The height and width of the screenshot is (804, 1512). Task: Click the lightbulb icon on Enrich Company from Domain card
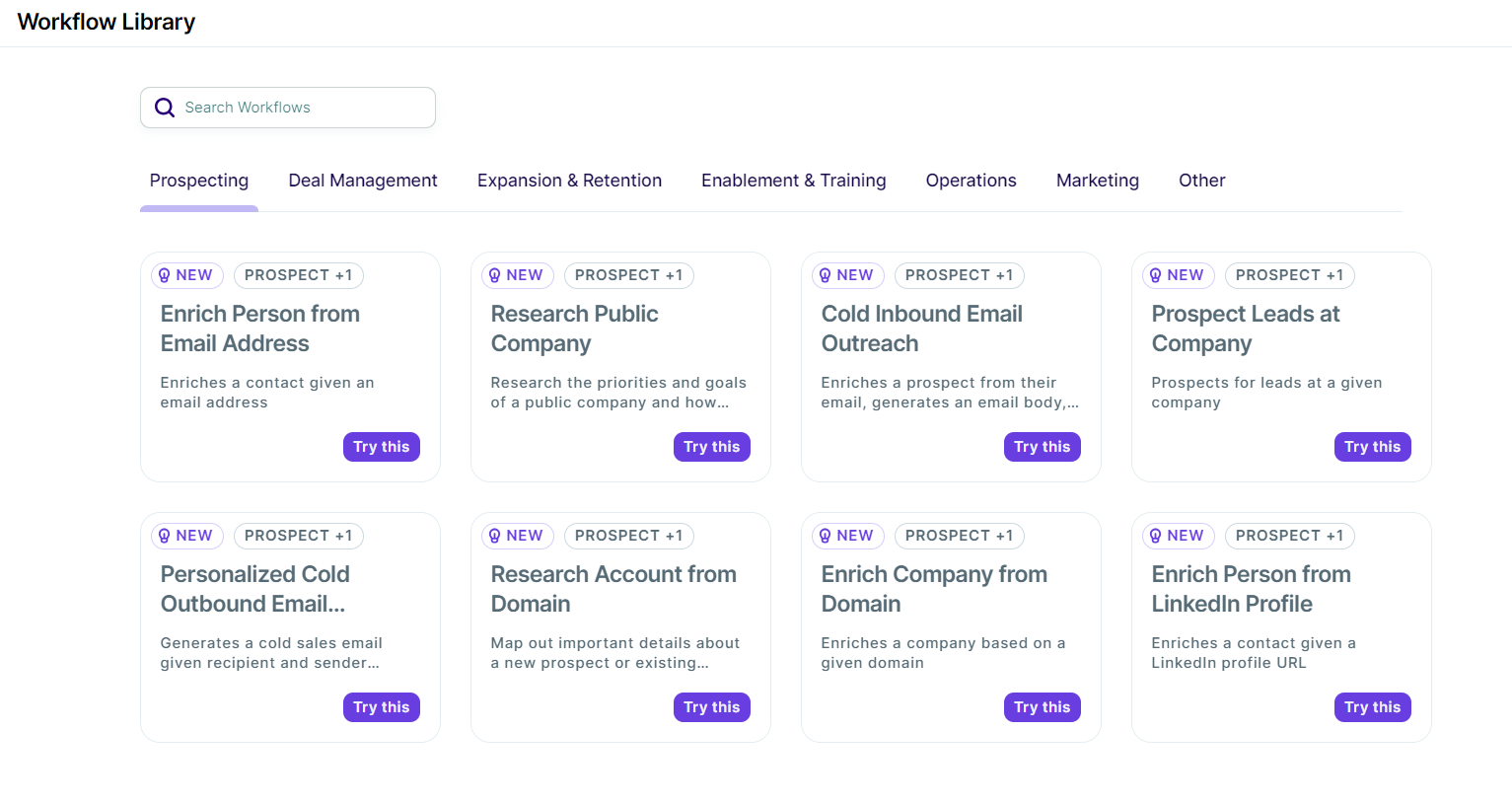pyautogui.click(x=826, y=536)
